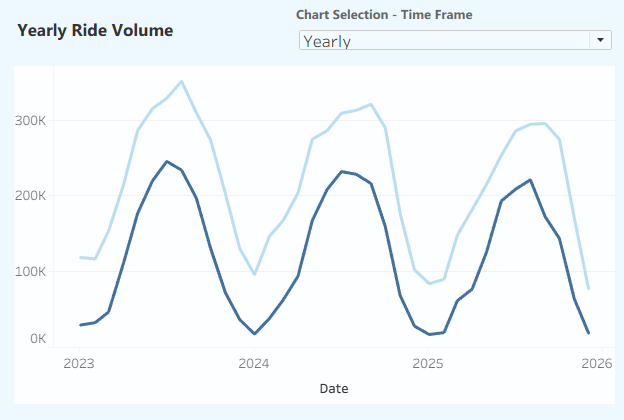Click the light blue line's 2024 peak
The image size is (624, 420).
(371, 104)
